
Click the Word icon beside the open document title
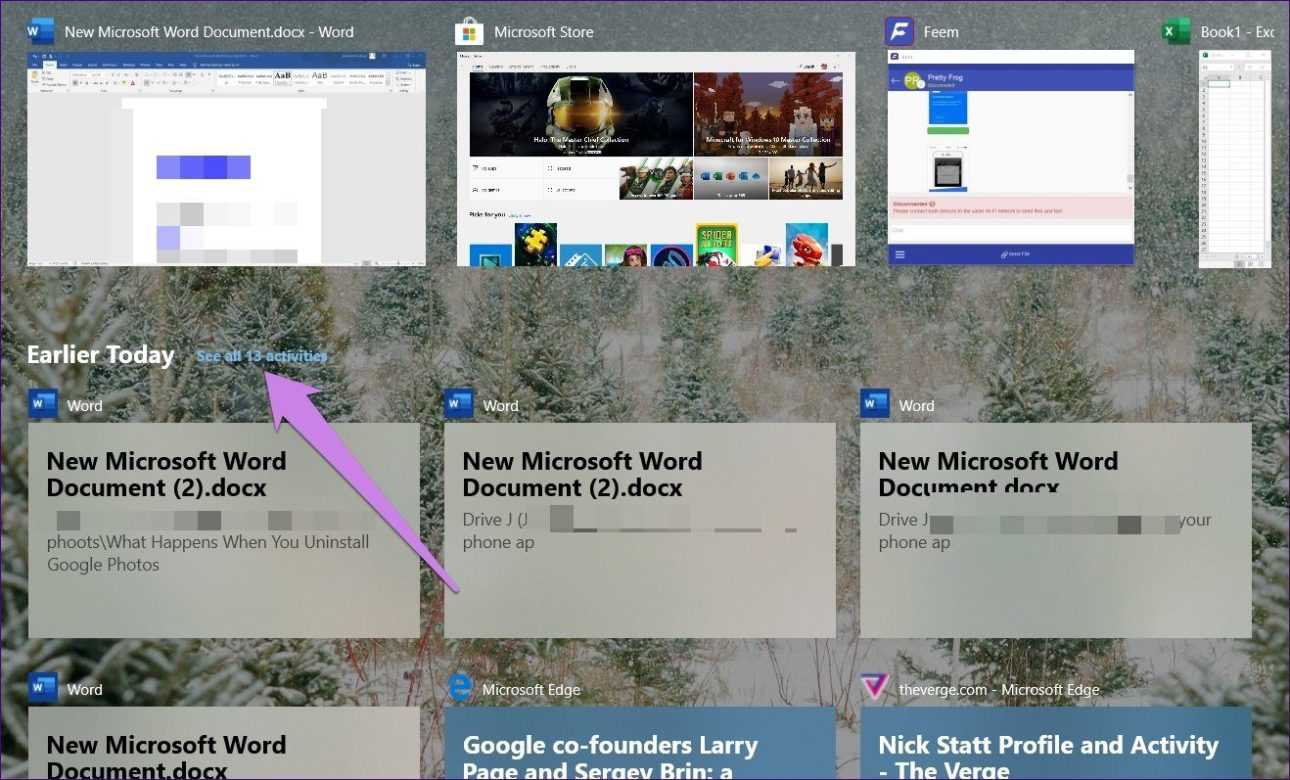[x=41, y=32]
